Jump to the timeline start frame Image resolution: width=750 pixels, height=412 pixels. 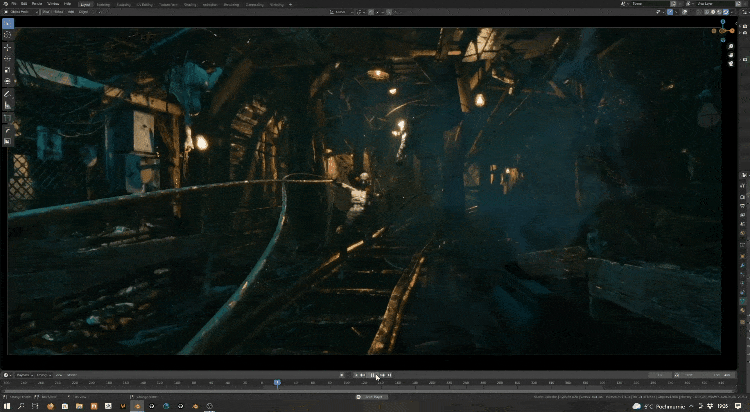(356, 375)
